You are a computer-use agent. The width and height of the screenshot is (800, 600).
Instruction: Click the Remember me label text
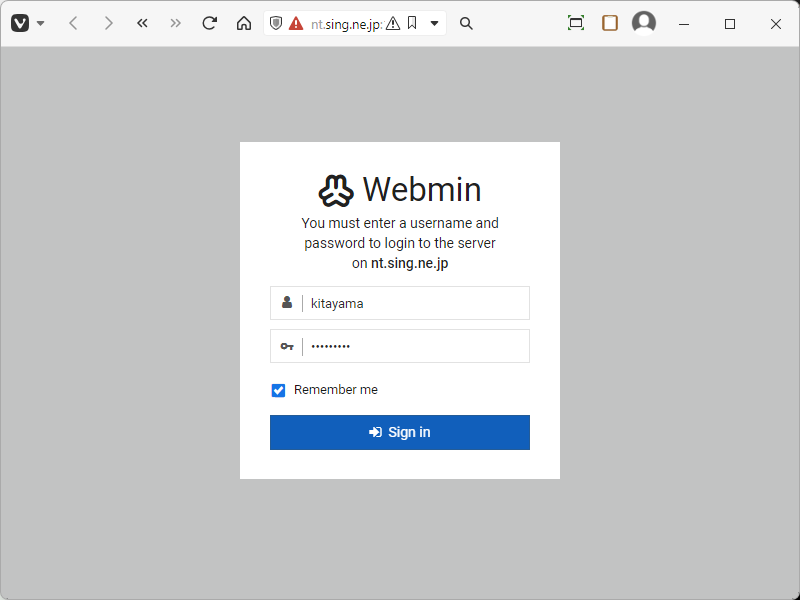(336, 390)
